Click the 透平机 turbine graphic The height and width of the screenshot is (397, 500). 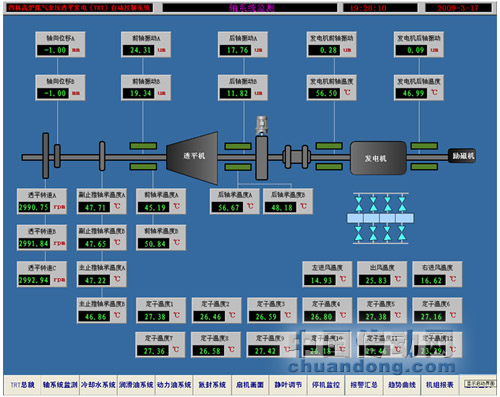point(192,158)
